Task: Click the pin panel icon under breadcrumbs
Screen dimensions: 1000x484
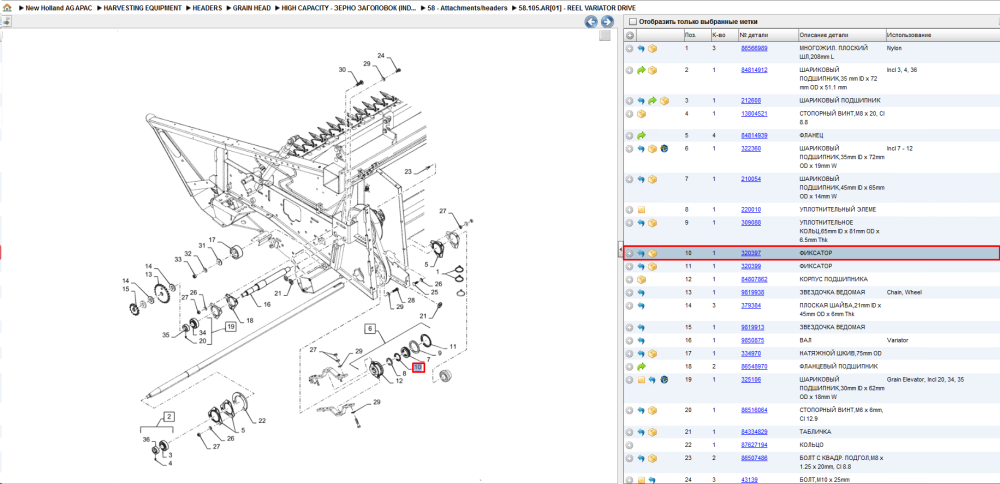Action: pyautogui.click(x=6, y=21)
